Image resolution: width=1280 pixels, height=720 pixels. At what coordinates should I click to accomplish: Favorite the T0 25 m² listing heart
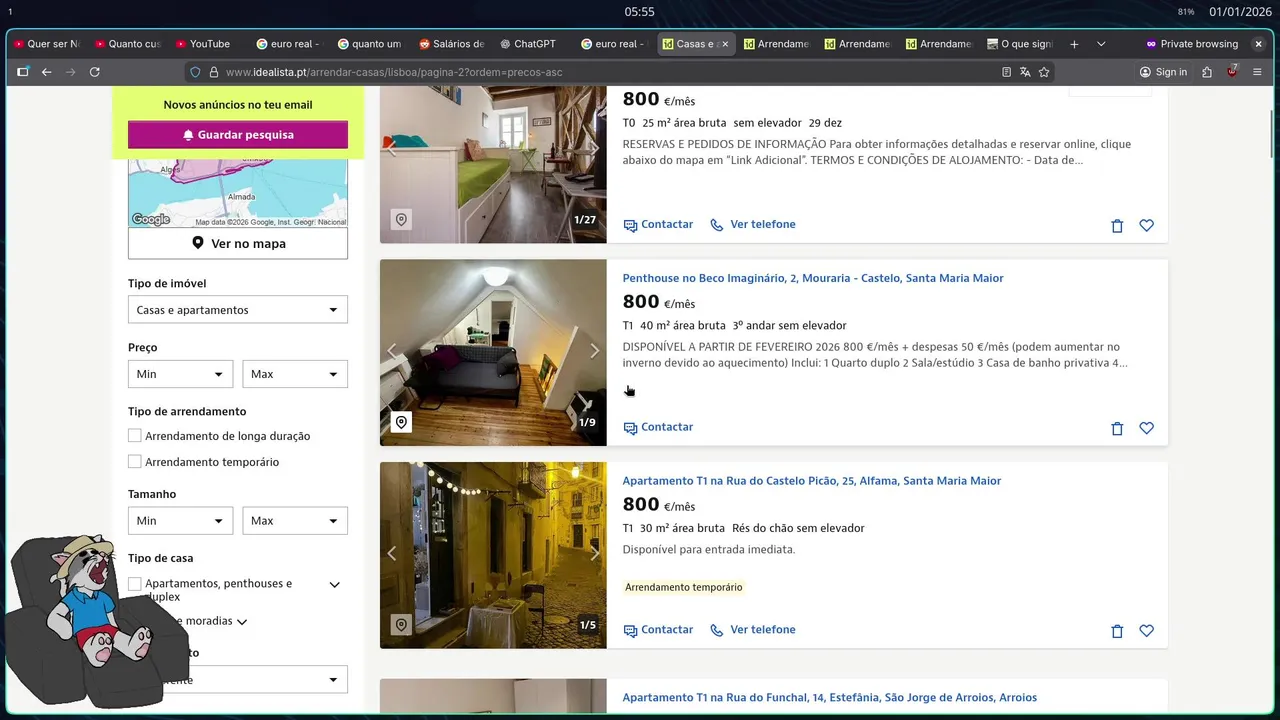(1147, 226)
